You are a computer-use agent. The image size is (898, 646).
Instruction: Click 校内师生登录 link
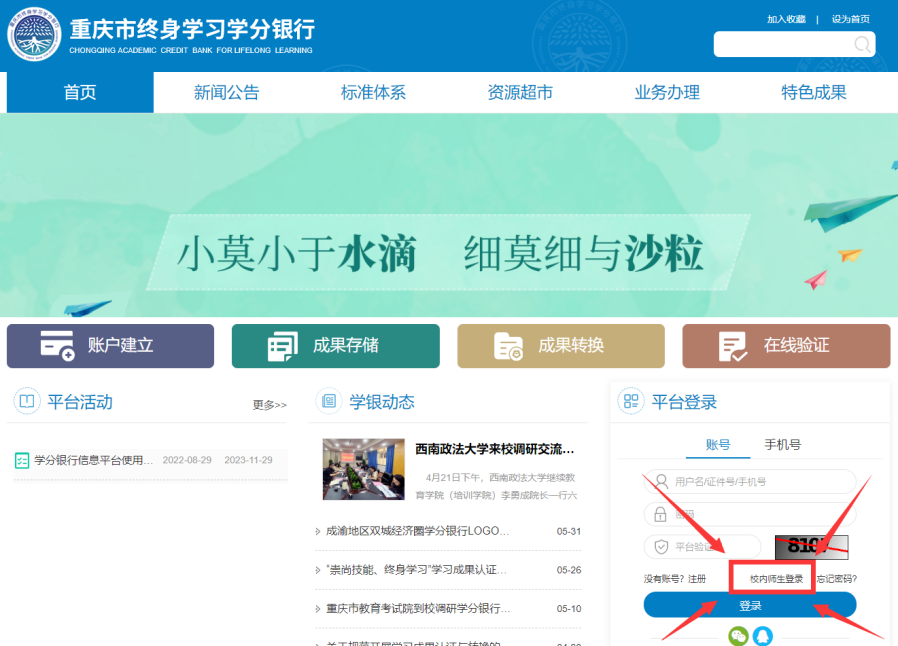[x=776, y=578]
